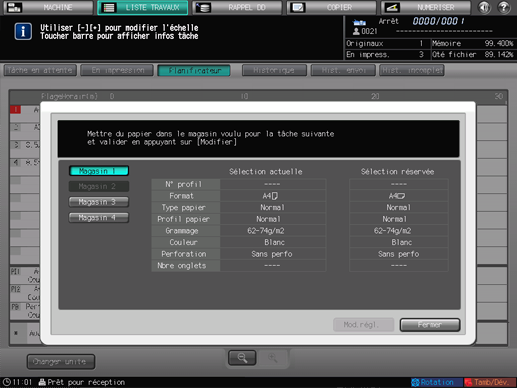Click the Format A4 current selection cell

tap(273, 196)
